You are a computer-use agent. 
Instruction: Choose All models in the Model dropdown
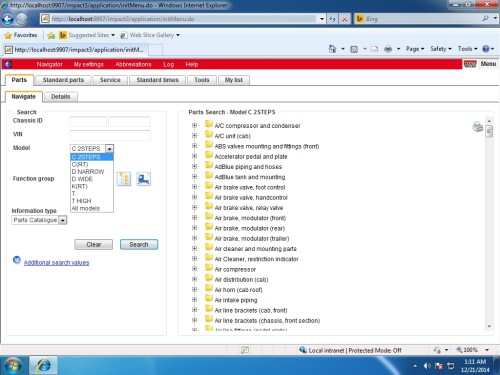pos(86,208)
